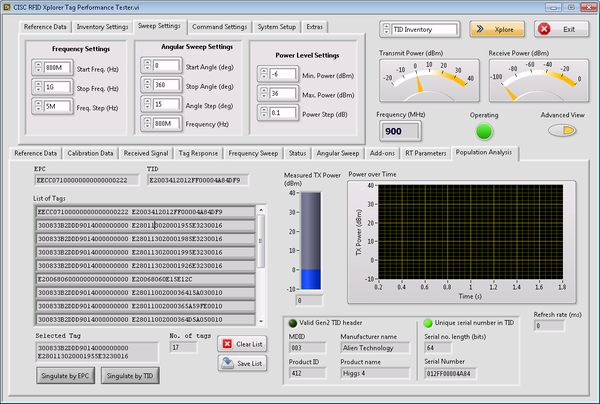Click the Unique serial number indicator LED
This screenshot has height=404, width=600.
pos(427,323)
